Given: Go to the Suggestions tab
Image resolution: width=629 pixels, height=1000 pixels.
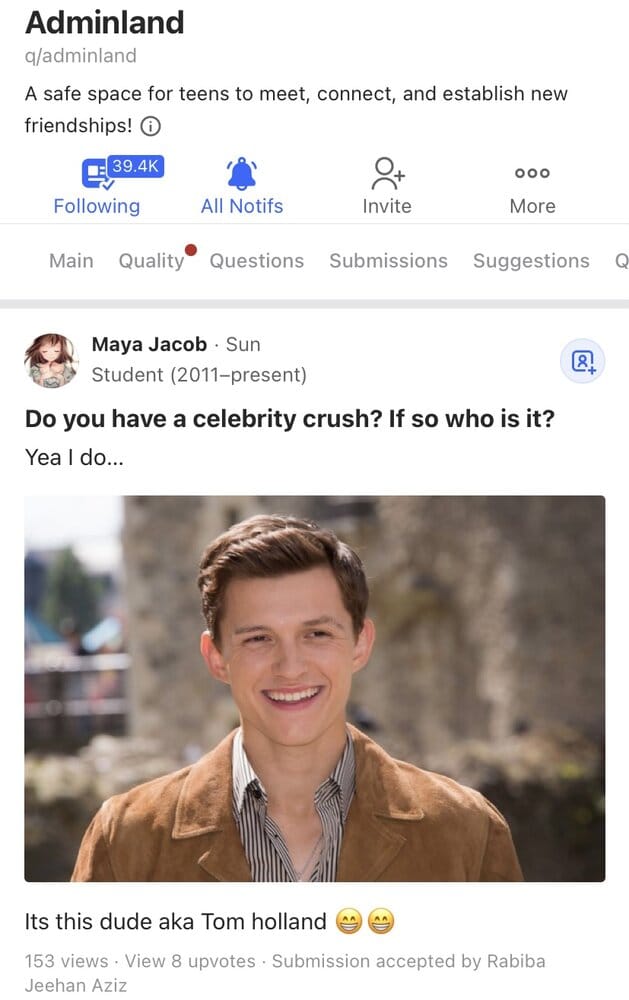Looking at the screenshot, I should [531, 261].
